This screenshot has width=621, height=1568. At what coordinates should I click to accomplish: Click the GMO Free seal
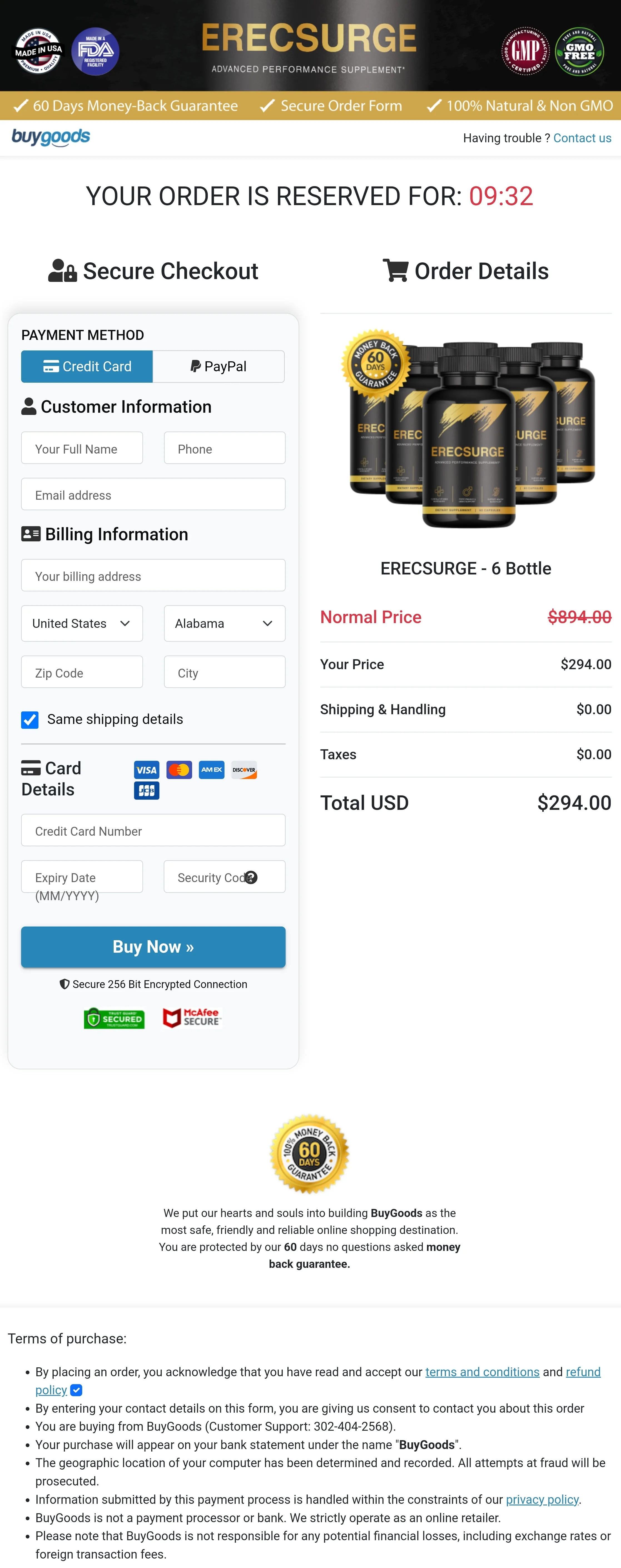tap(579, 51)
